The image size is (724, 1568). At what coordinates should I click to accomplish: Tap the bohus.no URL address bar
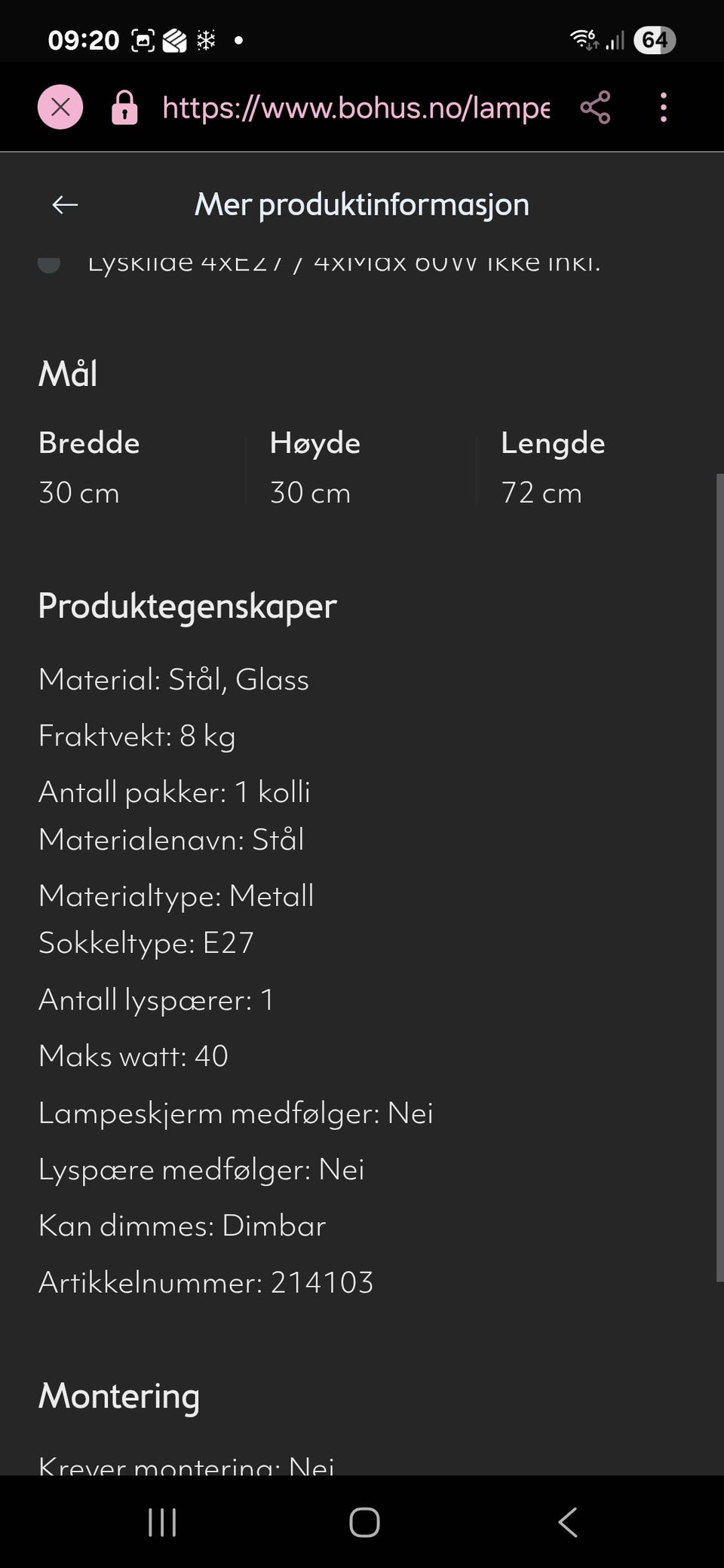355,108
